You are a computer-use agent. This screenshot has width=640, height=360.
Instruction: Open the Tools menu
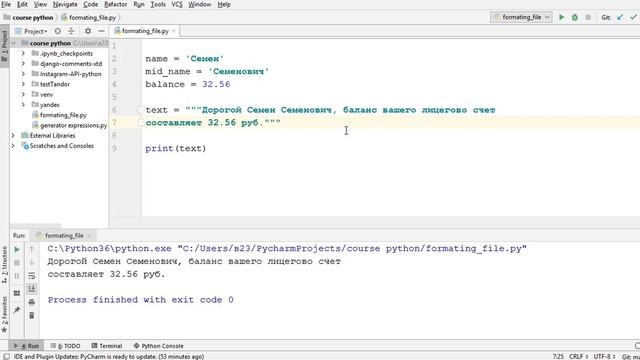tap(158, 4)
